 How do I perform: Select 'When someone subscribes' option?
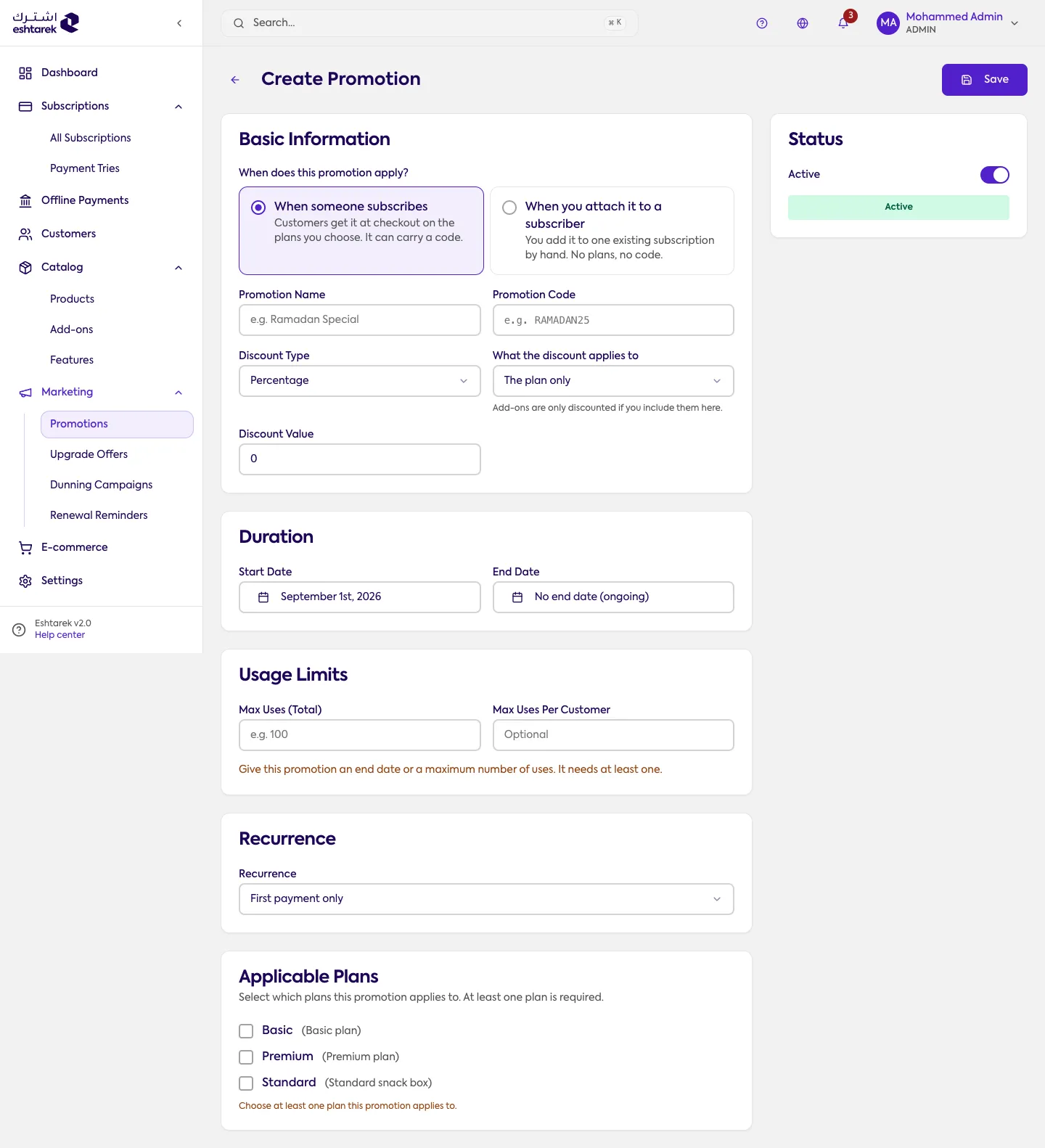[x=361, y=231]
